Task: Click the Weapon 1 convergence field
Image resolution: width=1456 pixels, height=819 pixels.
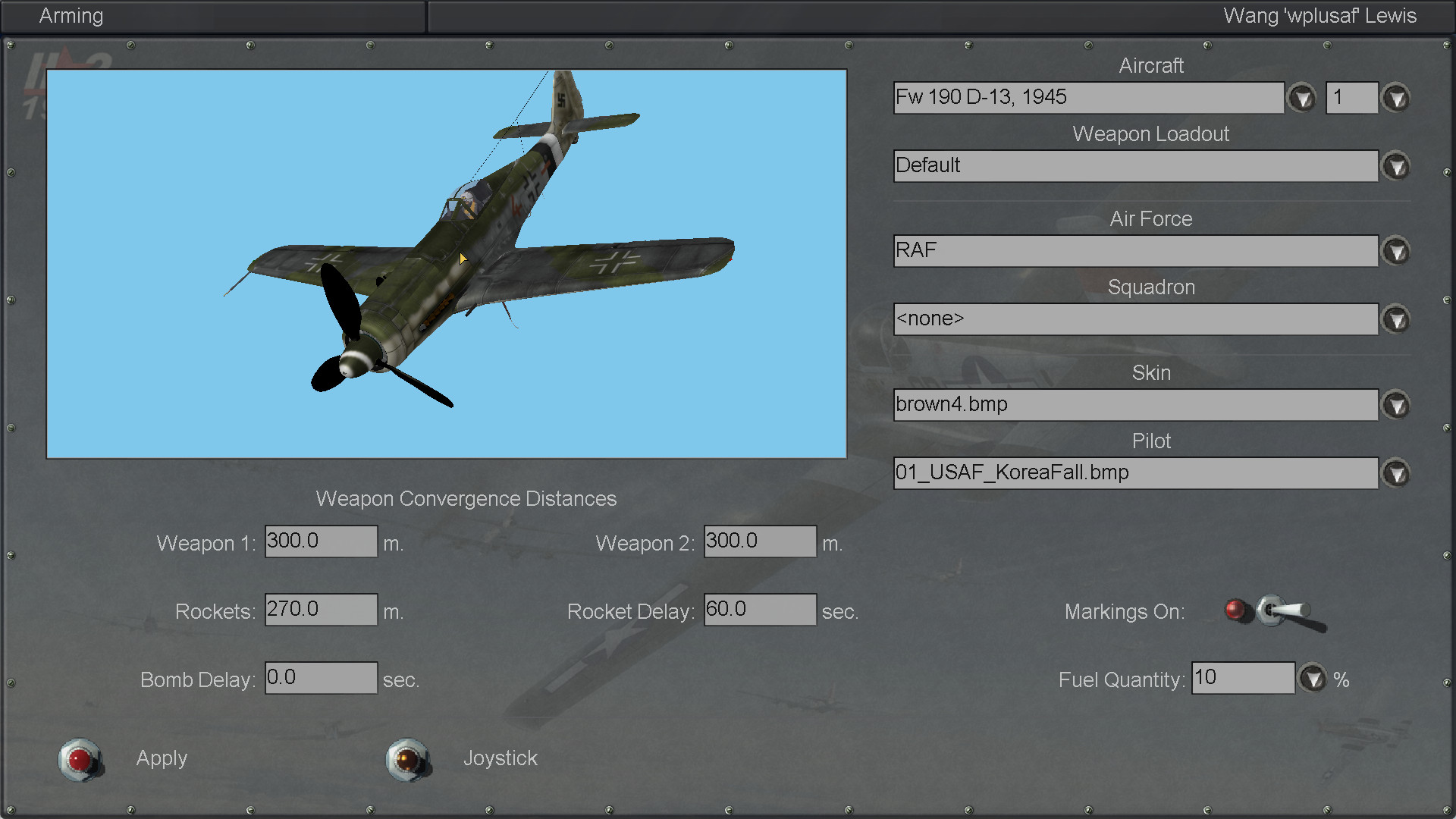Action: (x=321, y=541)
